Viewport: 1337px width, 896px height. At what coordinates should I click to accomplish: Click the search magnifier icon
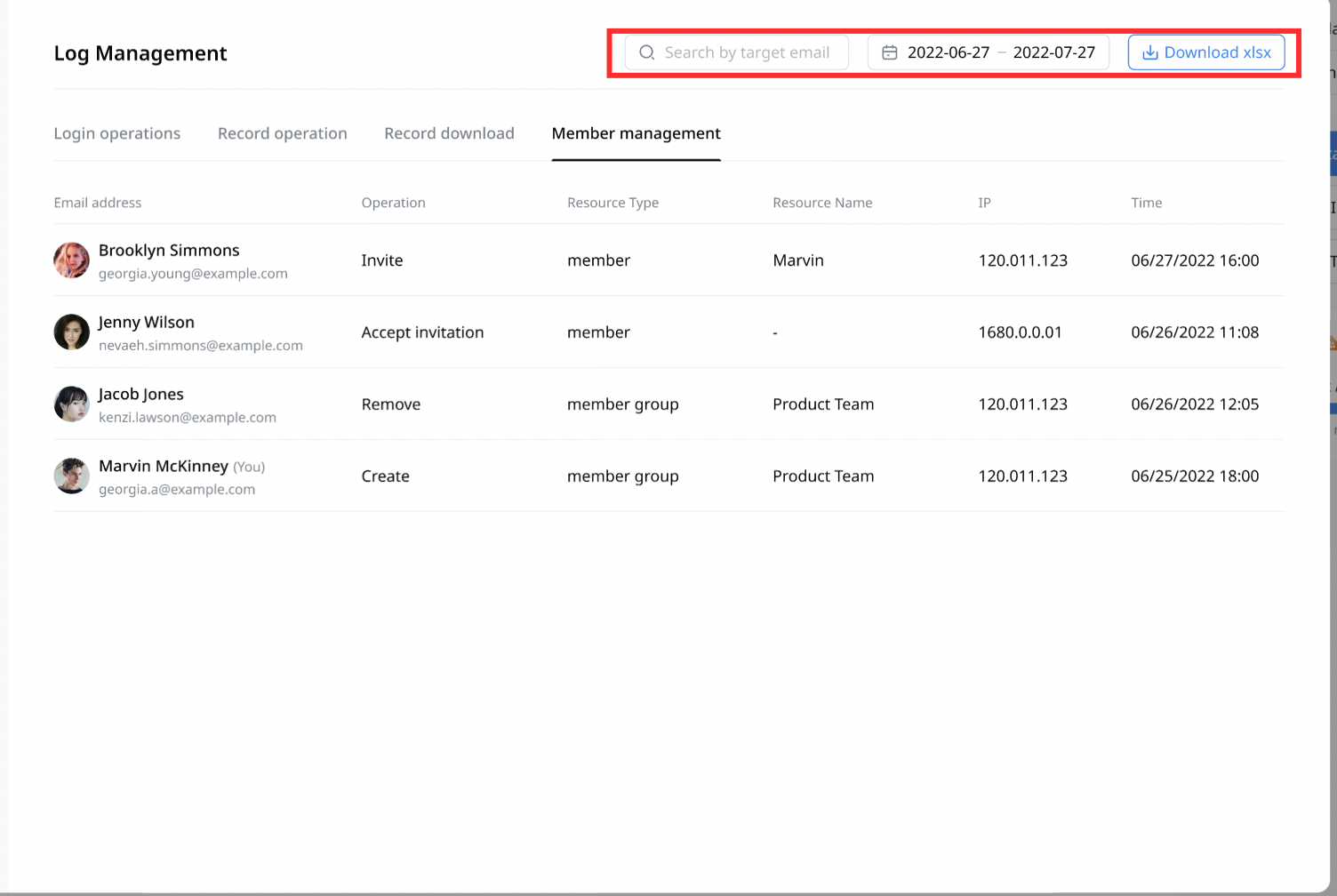647,52
